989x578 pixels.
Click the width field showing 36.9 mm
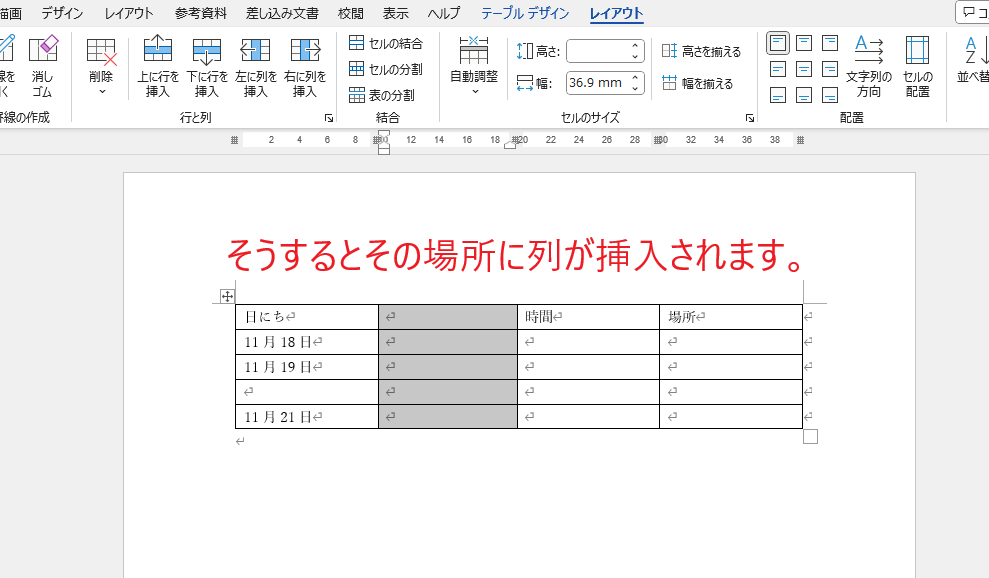click(597, 83)
